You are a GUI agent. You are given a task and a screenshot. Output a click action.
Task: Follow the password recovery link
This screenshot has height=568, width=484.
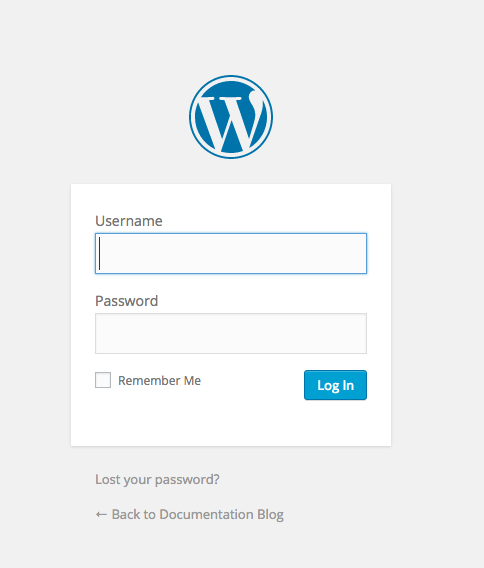coord(157,480)
